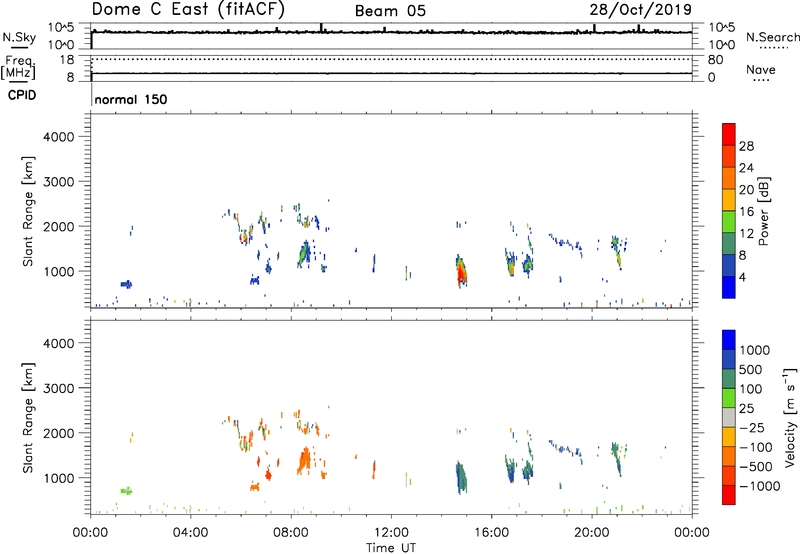Select the 'Freq. [MHz]' axis label
Screen dimensions: 800x554
(x=20, y=68)
